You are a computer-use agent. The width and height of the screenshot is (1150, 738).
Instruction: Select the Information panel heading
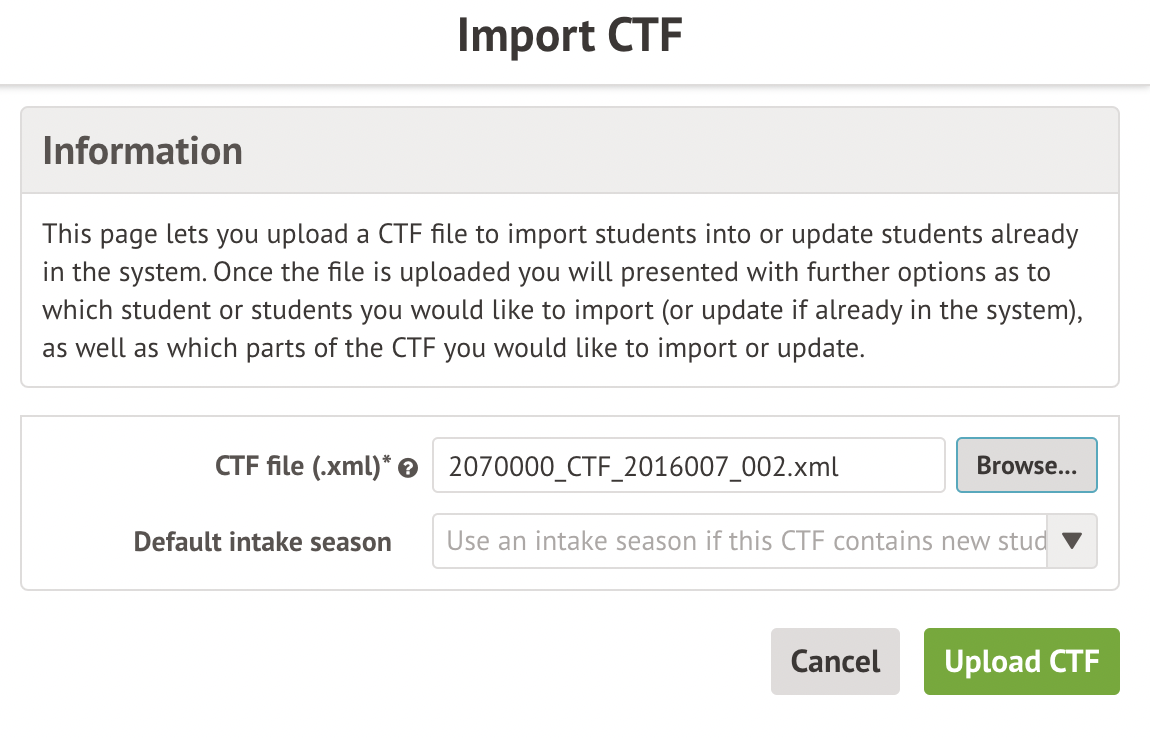click(x=143, y=150)
